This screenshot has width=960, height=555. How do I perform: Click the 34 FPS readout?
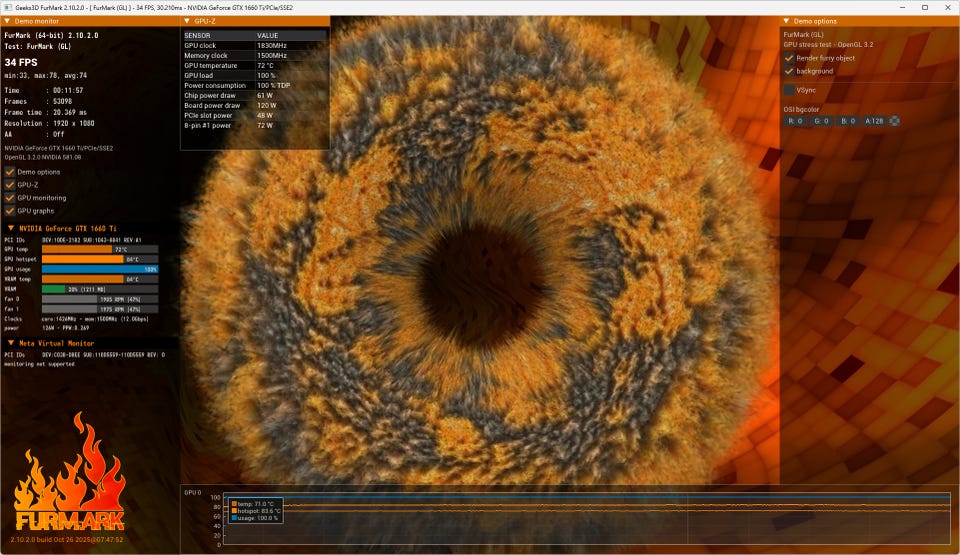(x=21, y=62)
